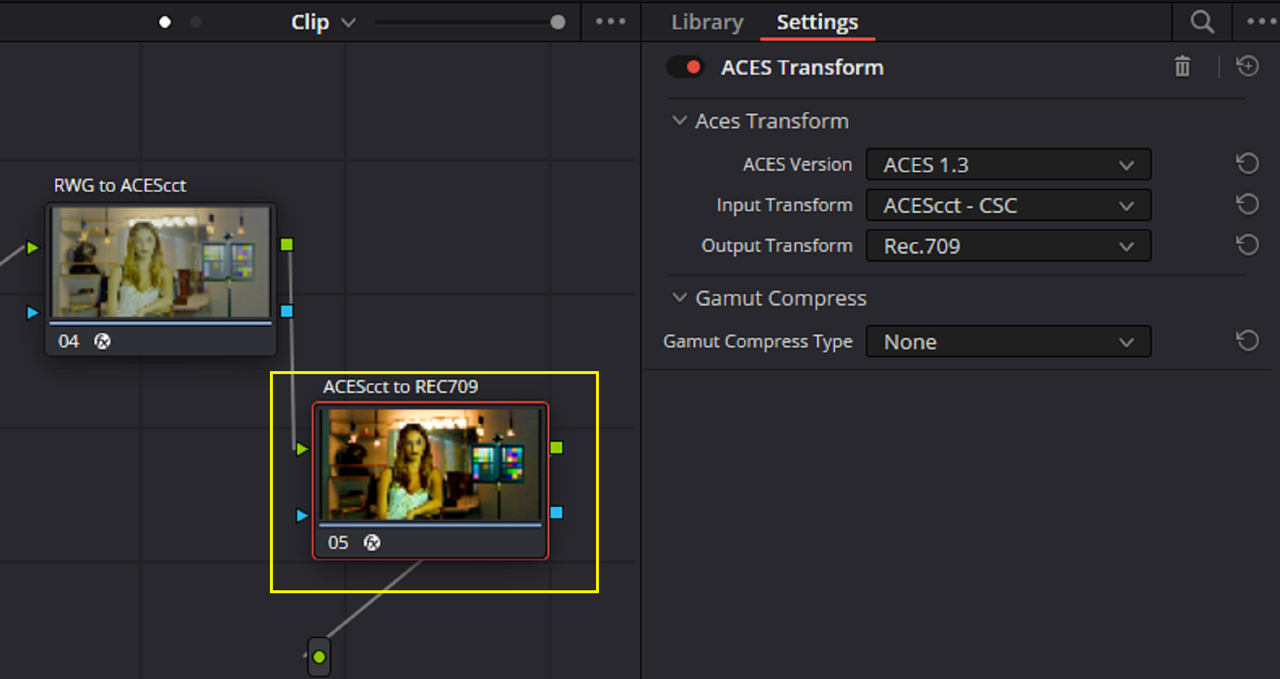Click the FX badge on node 05
This screenshot has width=1280, height=679.
[x=372, y=543]
